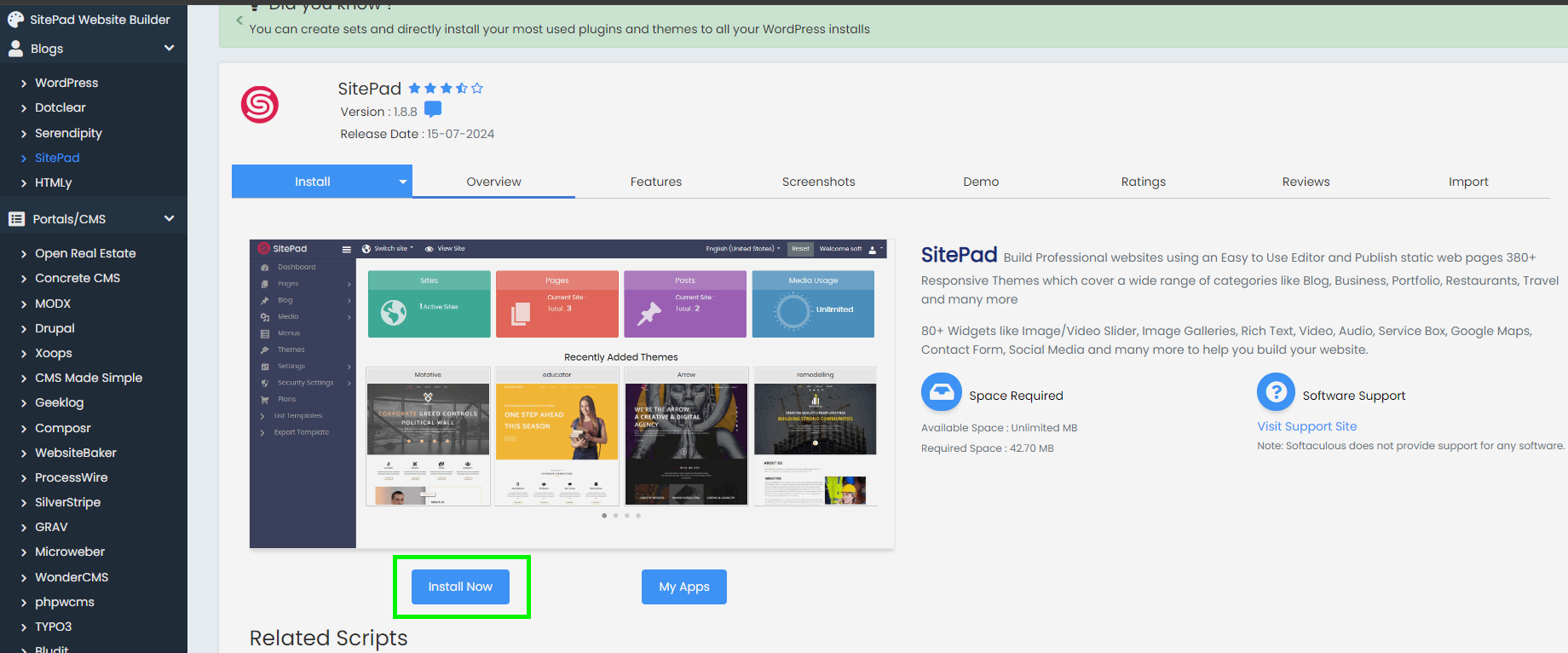Collapse the Blogs category chevron
This screenshot has height=653, width=1568.
(169, 48)
